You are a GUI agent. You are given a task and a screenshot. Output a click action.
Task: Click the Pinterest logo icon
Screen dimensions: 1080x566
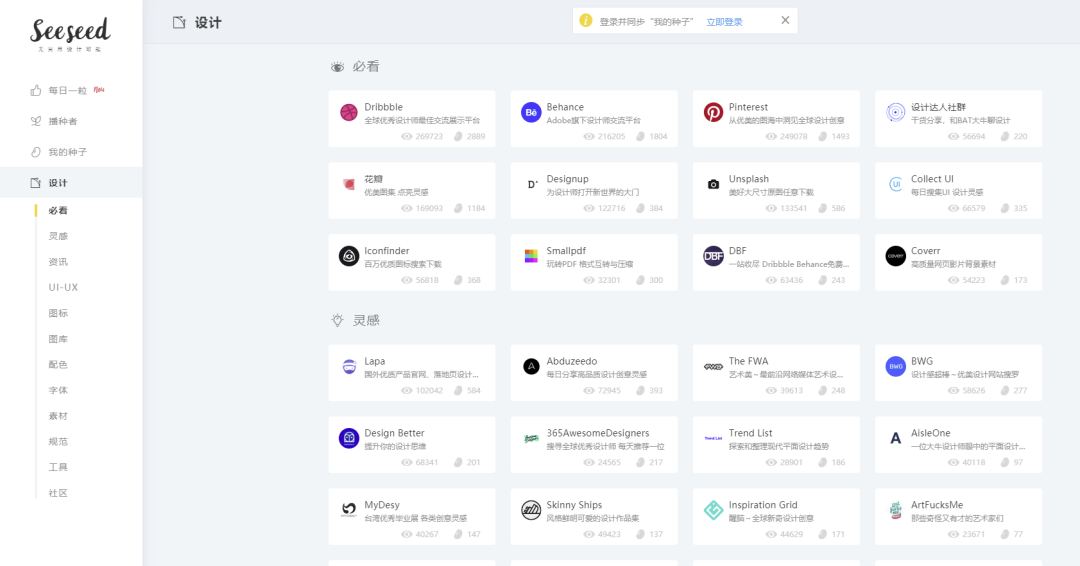point(713,112)
